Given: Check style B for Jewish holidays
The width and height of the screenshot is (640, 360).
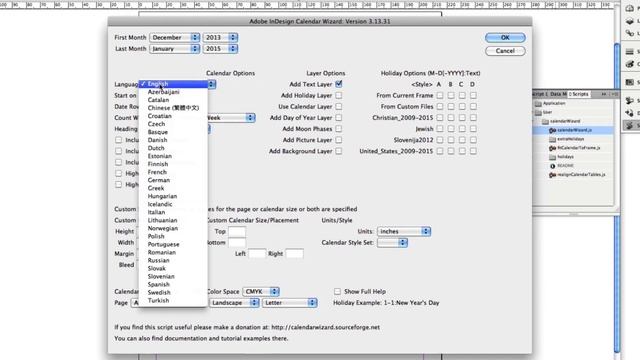Looking at the screenshot, I should pos(451,129).
